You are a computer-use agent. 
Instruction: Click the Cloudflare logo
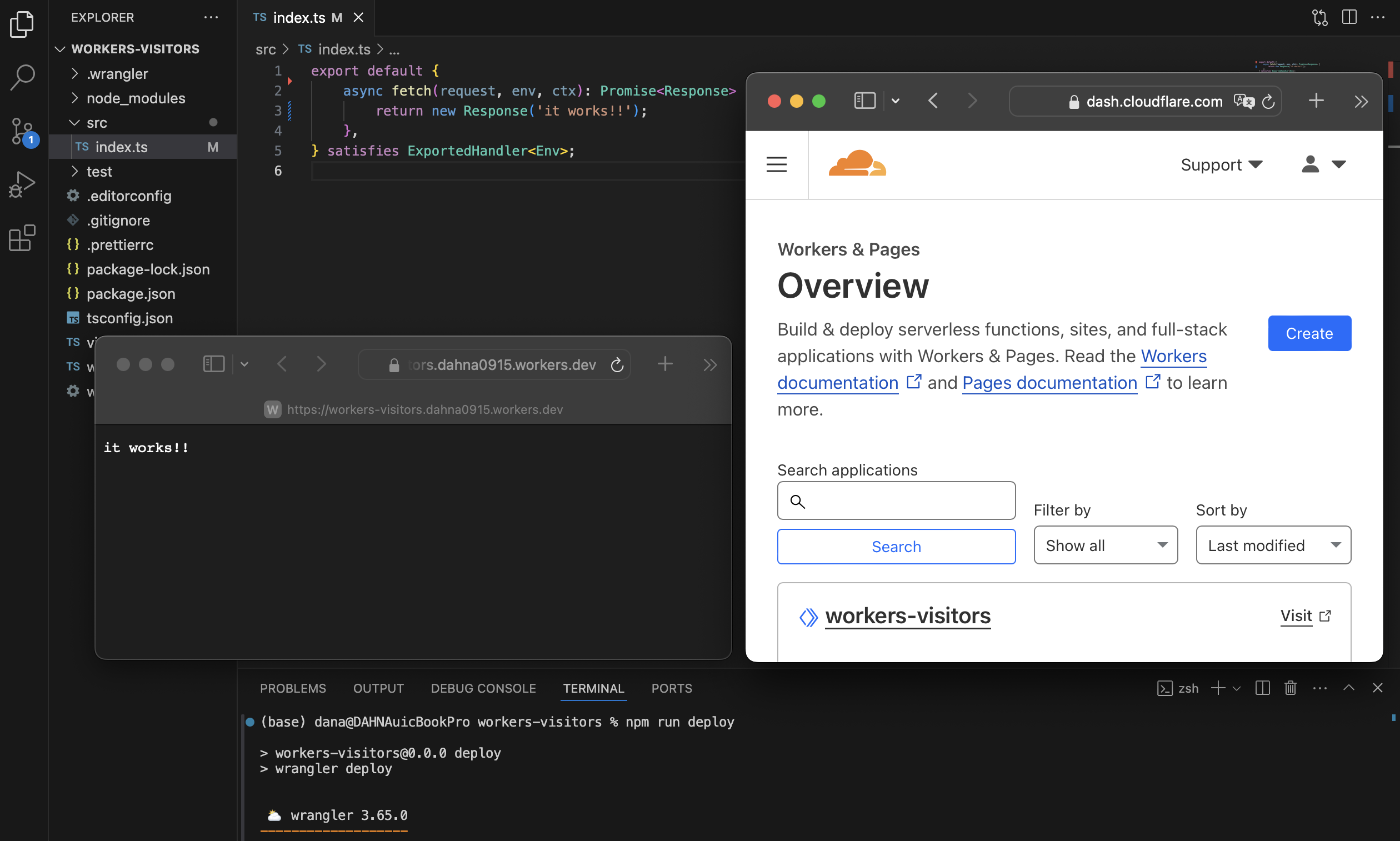(x=857, y=163)
